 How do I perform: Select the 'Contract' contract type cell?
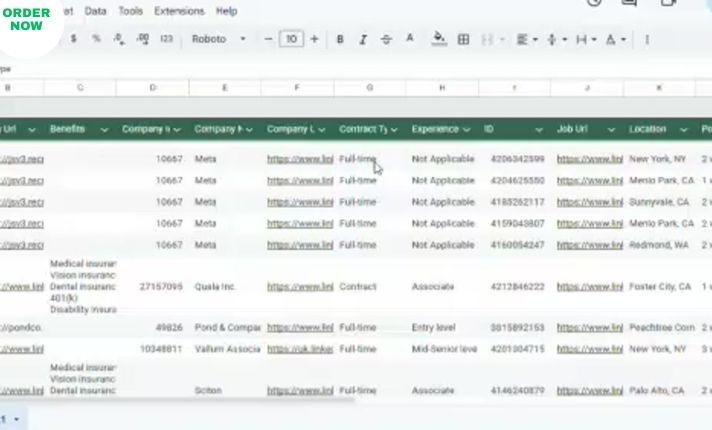click(370, 287)
